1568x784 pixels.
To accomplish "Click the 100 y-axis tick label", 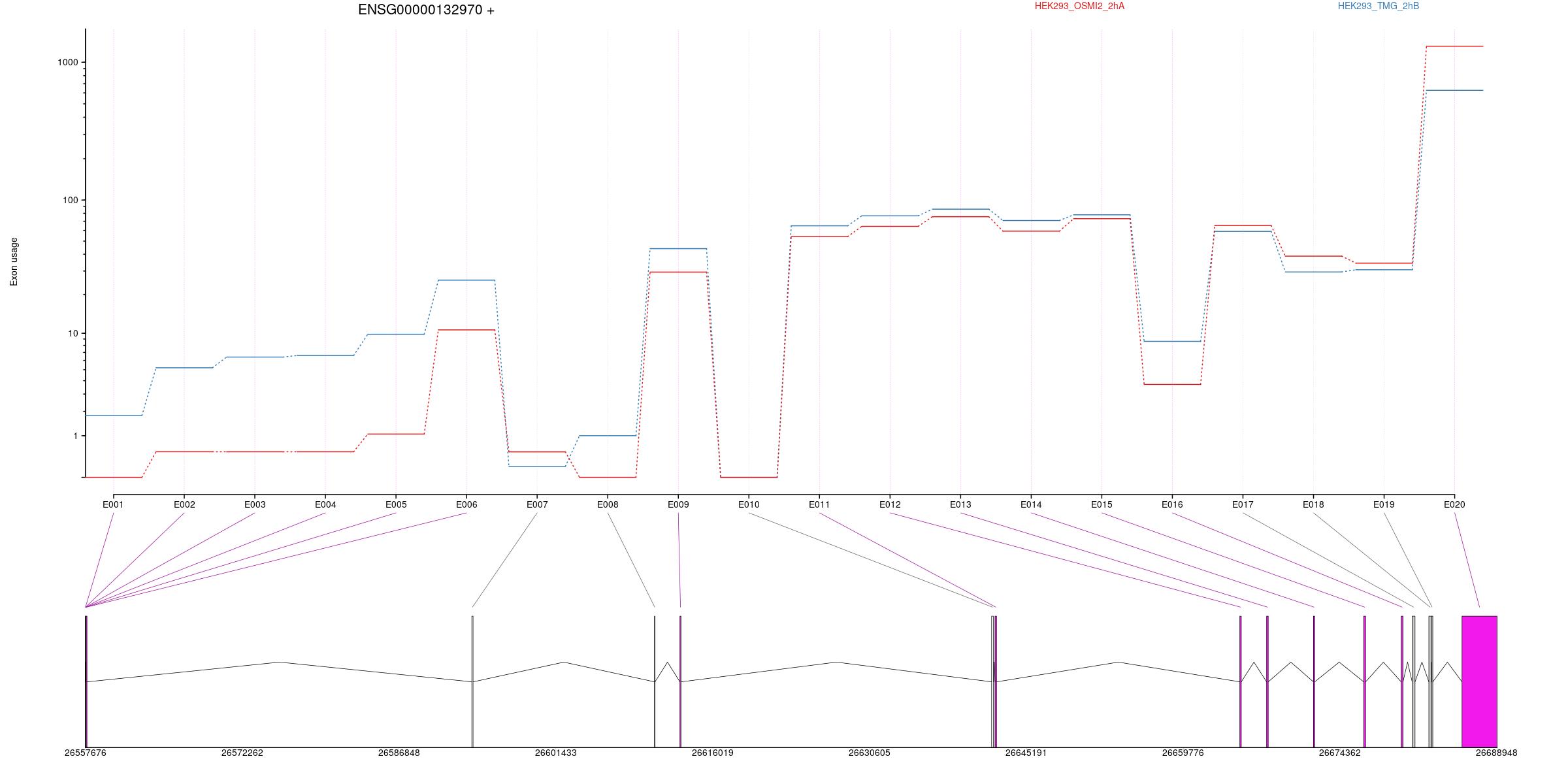I will pos(70,200).
